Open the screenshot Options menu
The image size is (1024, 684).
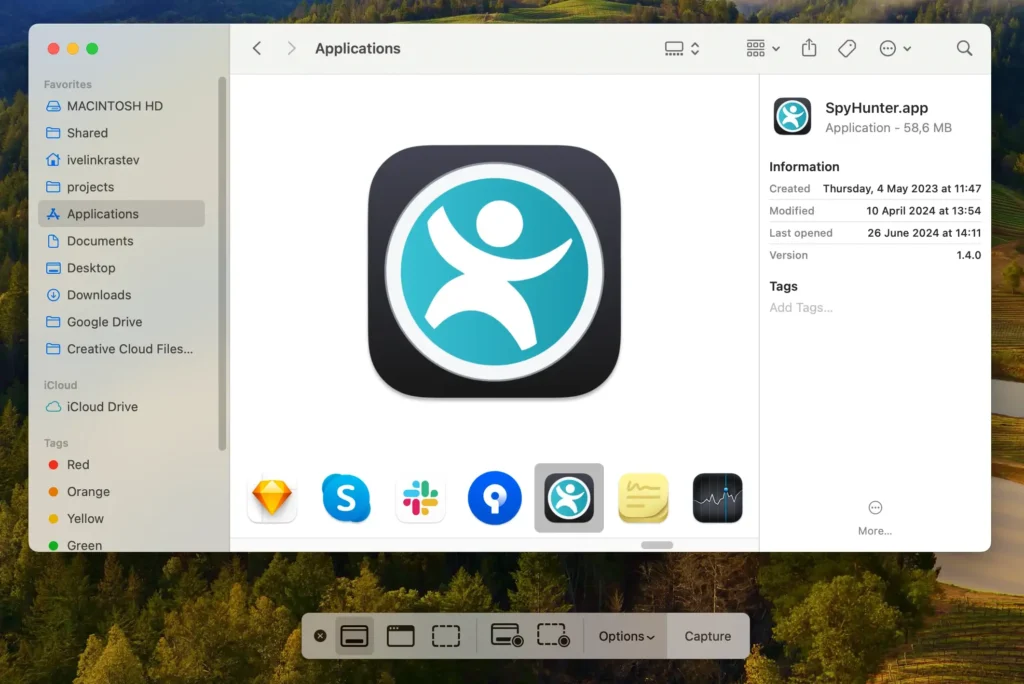(x=626, y=636)
